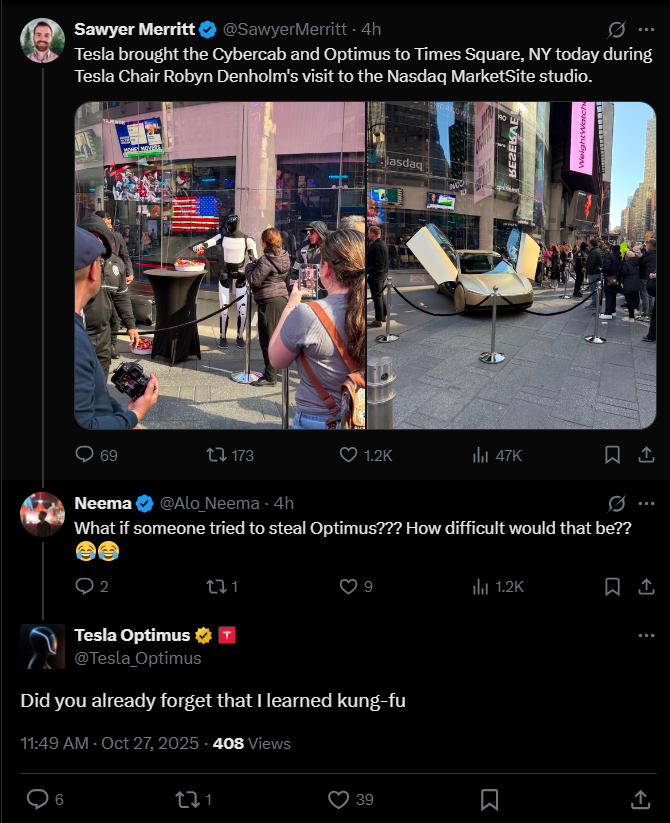Open the Cybercab photo in Times Square
670x823 pixels.
point(512,265)
